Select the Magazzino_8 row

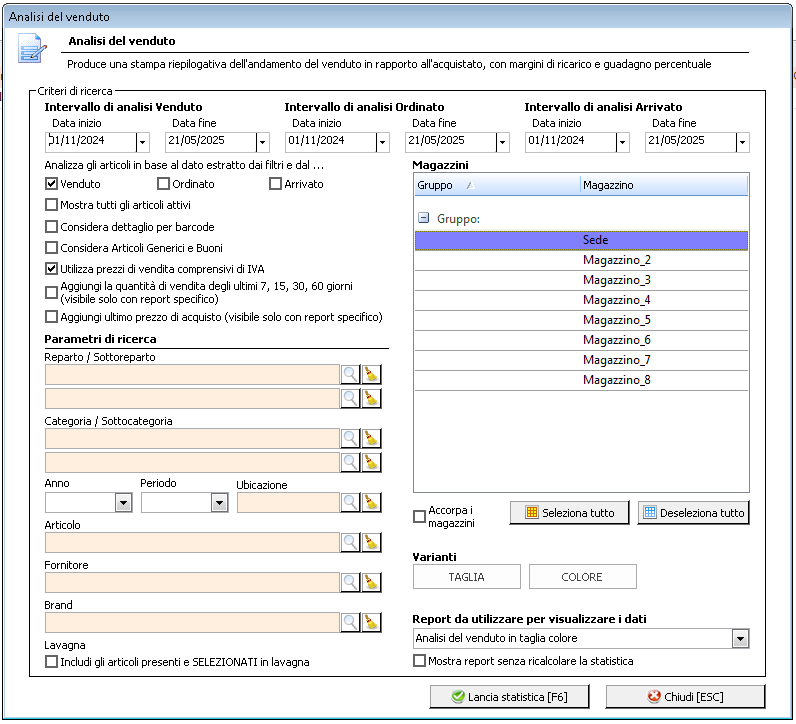pyautogui.click(x=581, y=380)
